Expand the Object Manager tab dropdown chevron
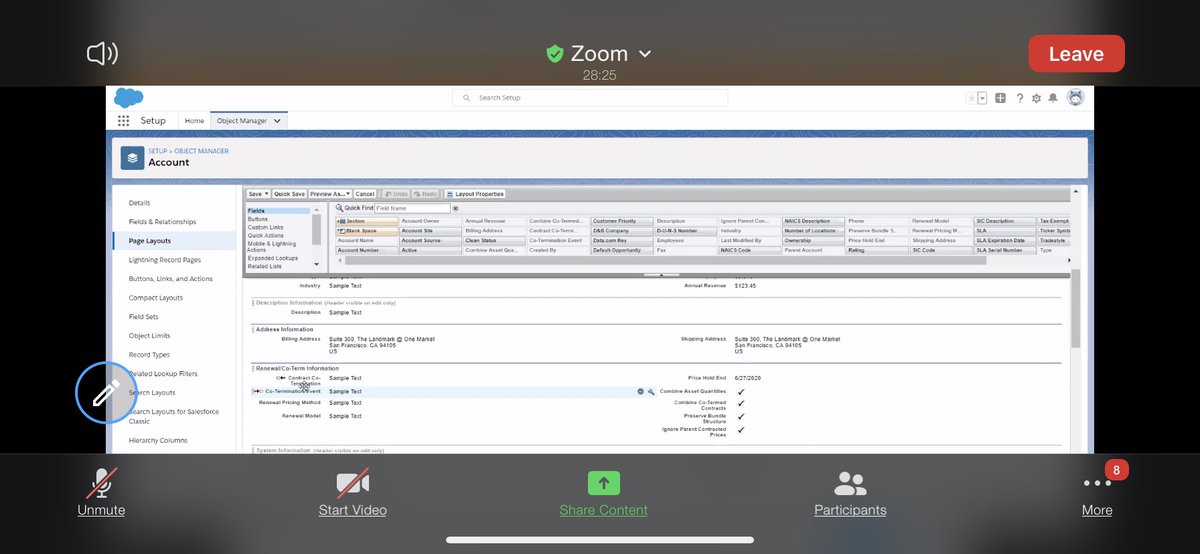Viewport: 1200px width, 554px height. coord(278,121)
